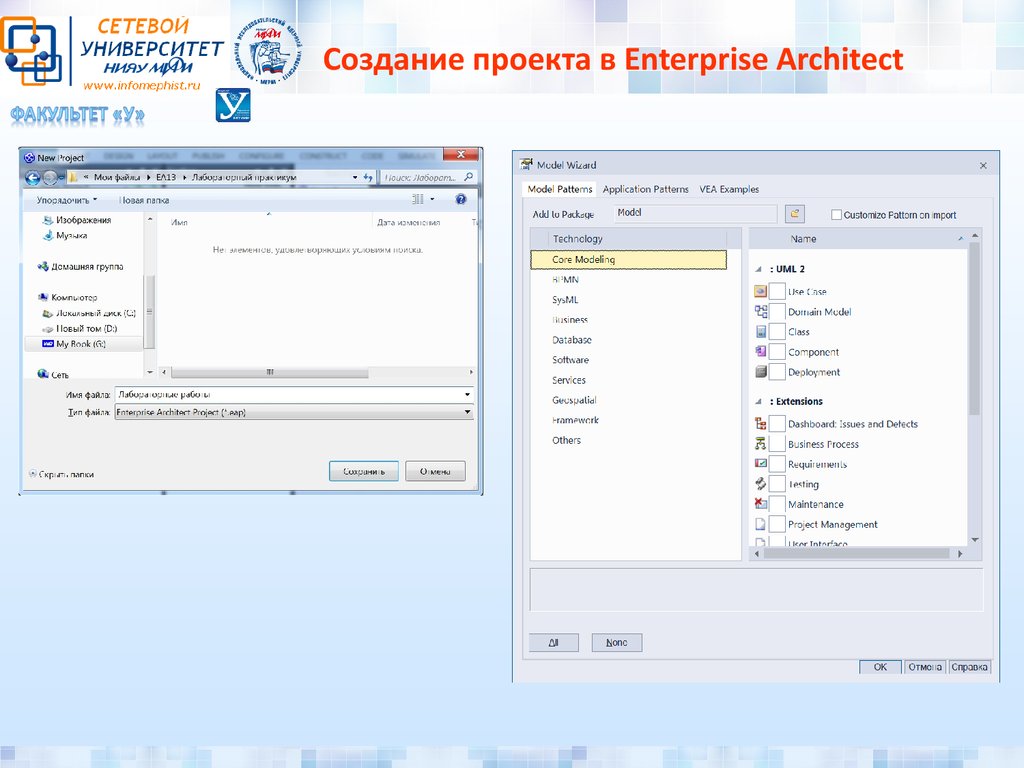Click the Сеть network icon
The height and width of the screenshot is (768, 1024).
coord(43,374)
